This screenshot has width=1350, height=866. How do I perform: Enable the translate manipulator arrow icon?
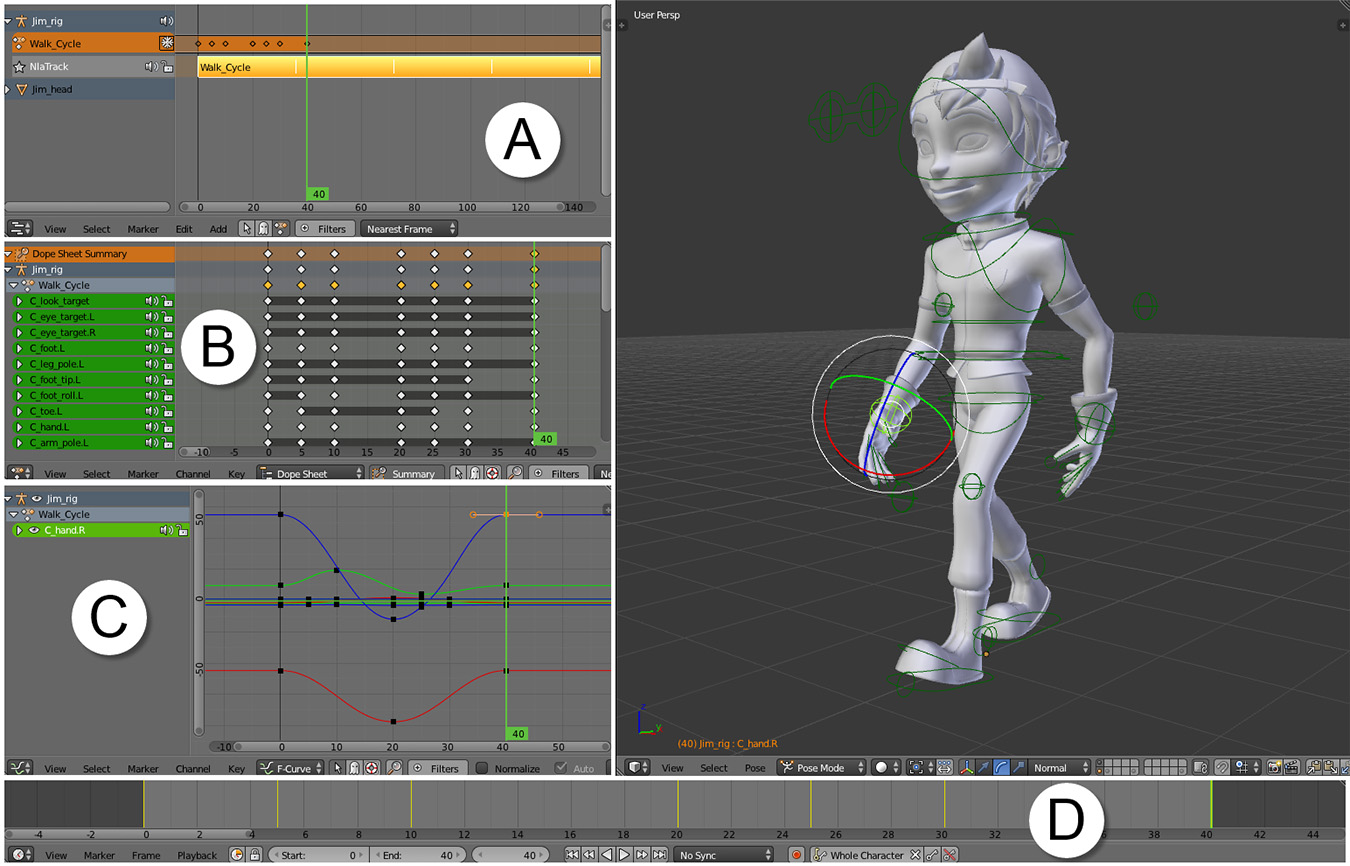click(x=981, y=767)
